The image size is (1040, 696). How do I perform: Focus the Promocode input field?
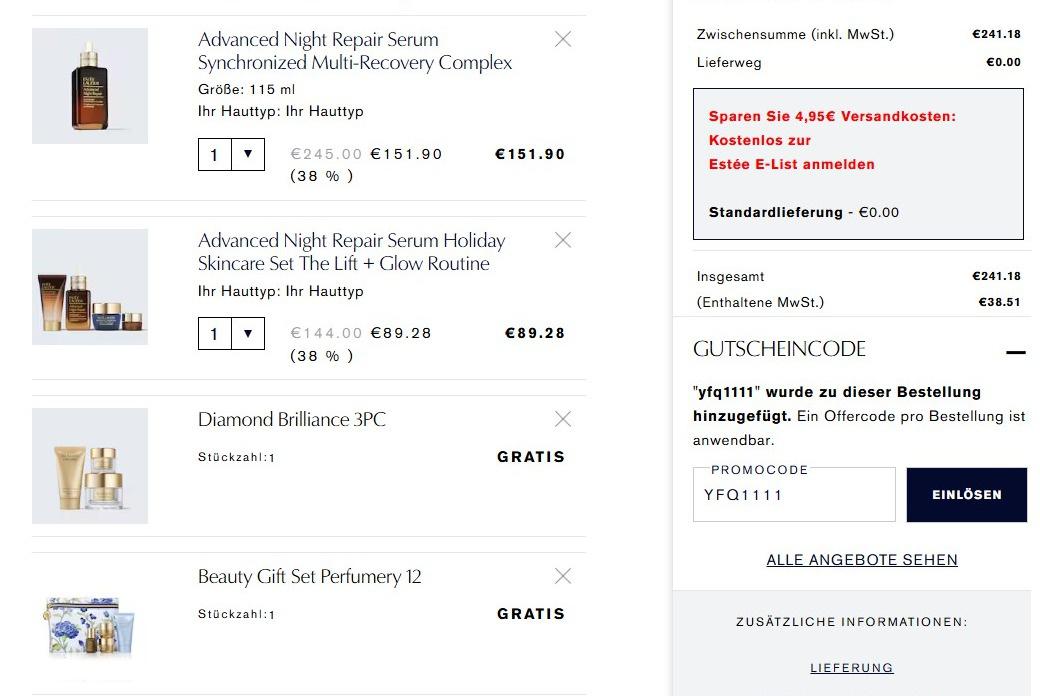pyautogui.click(x=794, y=495)
